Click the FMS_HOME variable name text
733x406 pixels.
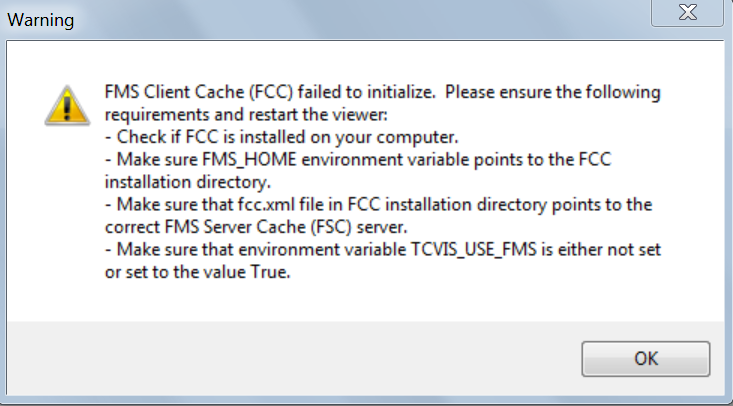click(x=249, y=160)
